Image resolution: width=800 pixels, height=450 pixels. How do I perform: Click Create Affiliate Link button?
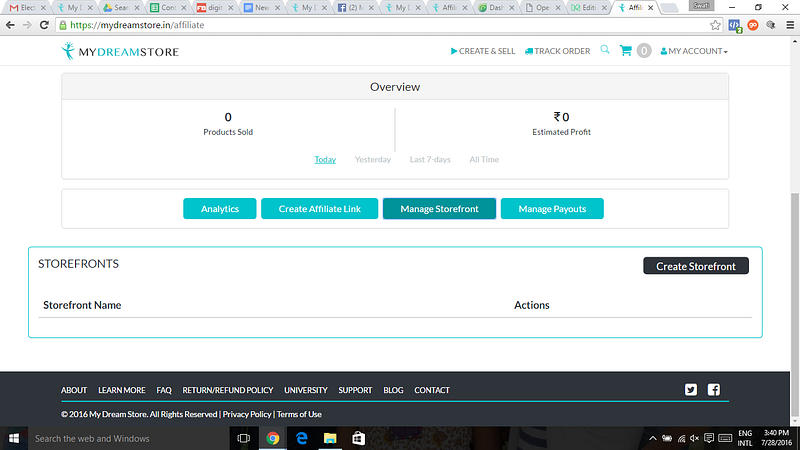(x=319, y=209)
